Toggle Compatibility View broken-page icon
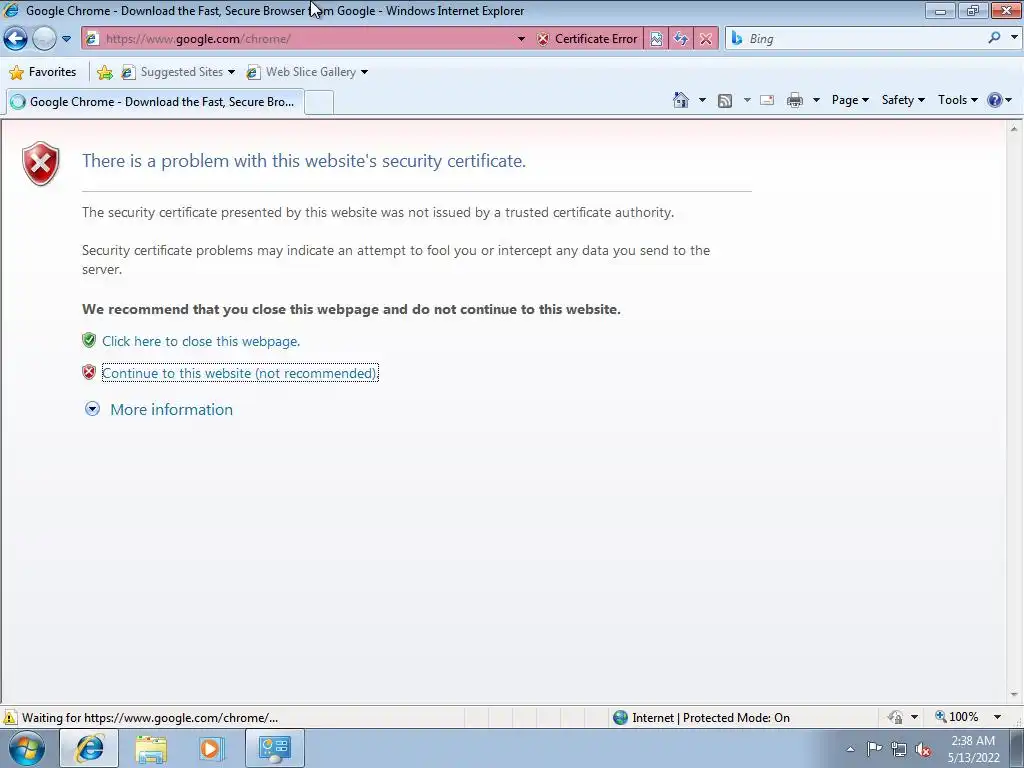The image size is (1024, 768). 656,39
